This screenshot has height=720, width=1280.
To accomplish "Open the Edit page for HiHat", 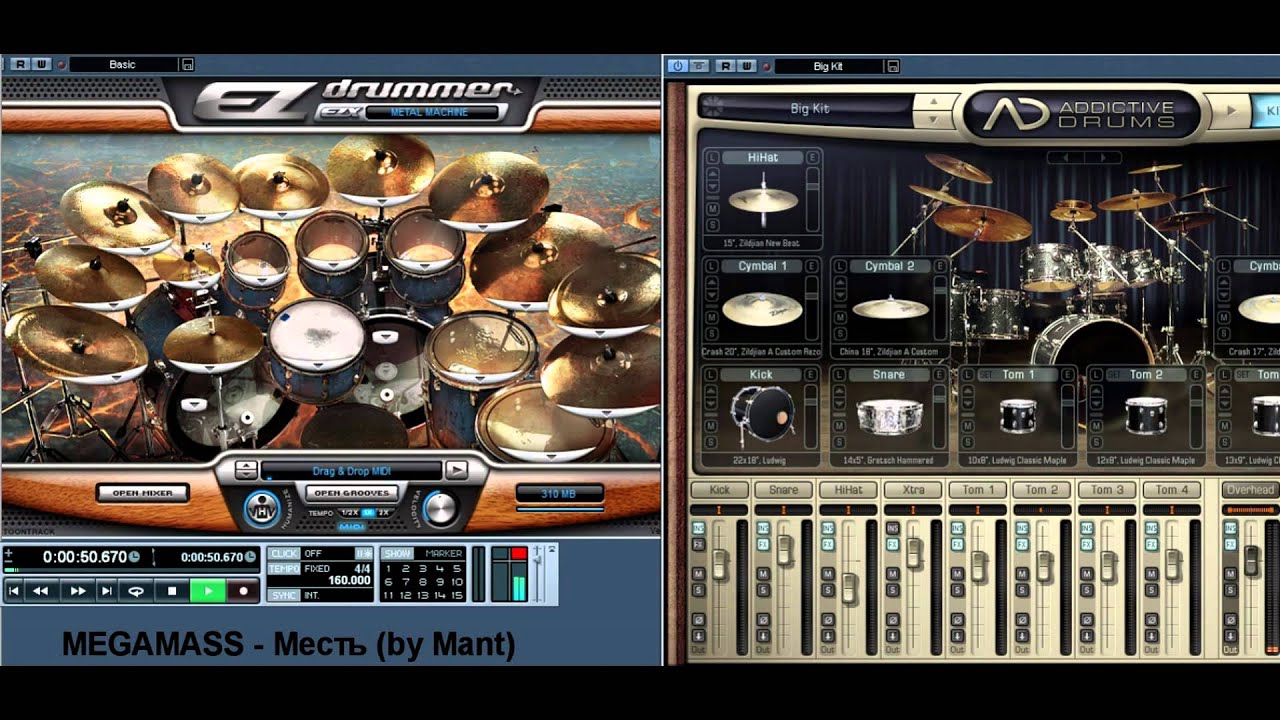I will click(813, 157).
